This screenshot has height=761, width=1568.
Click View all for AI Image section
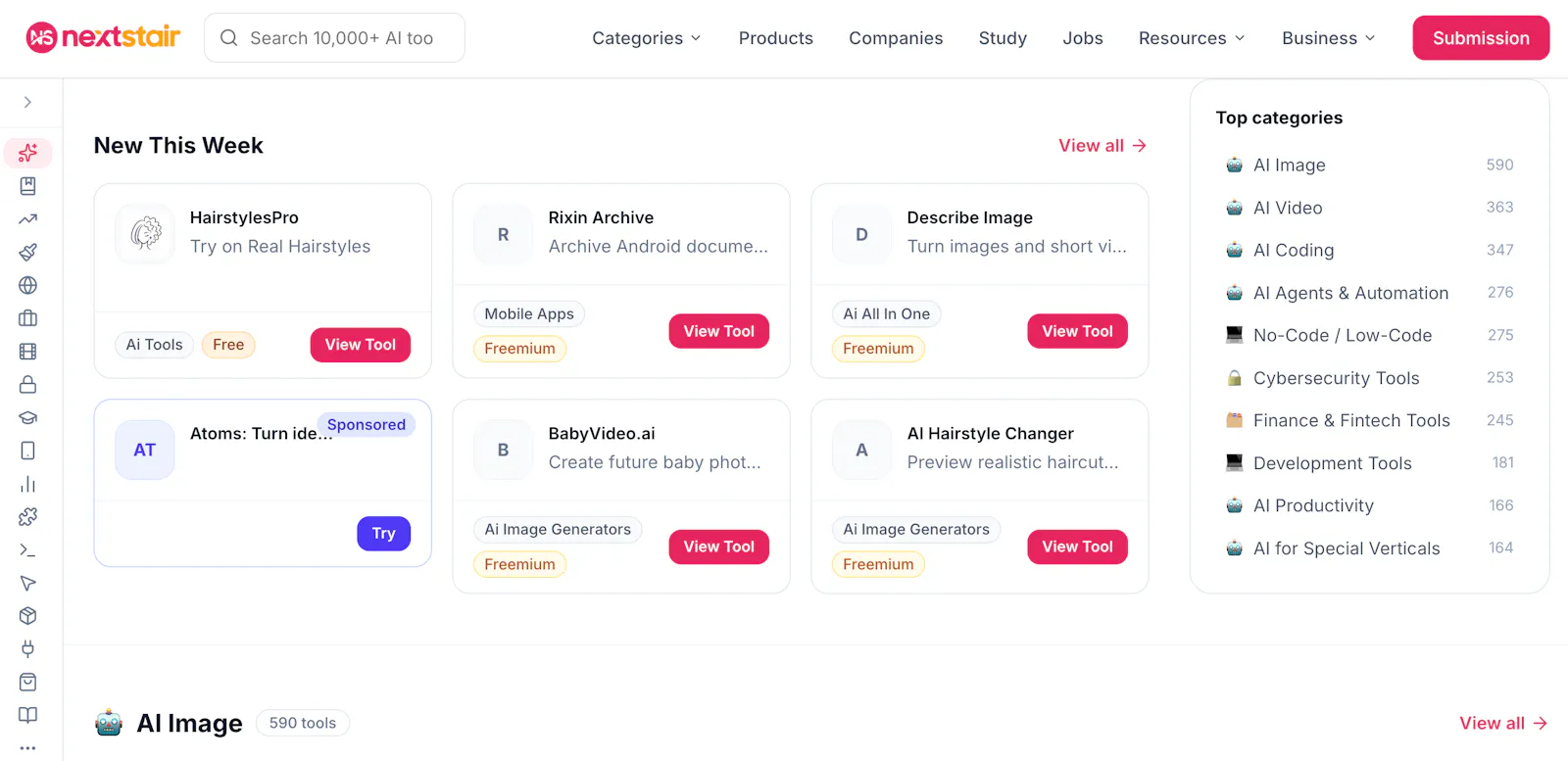point(1503,723)
